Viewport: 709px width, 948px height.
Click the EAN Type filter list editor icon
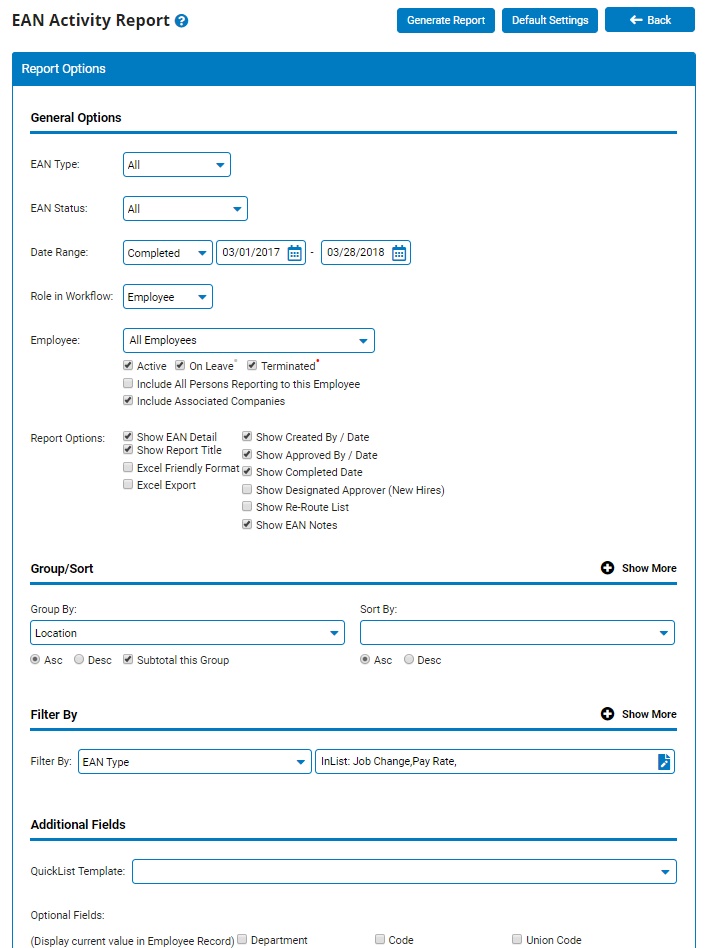664,761
